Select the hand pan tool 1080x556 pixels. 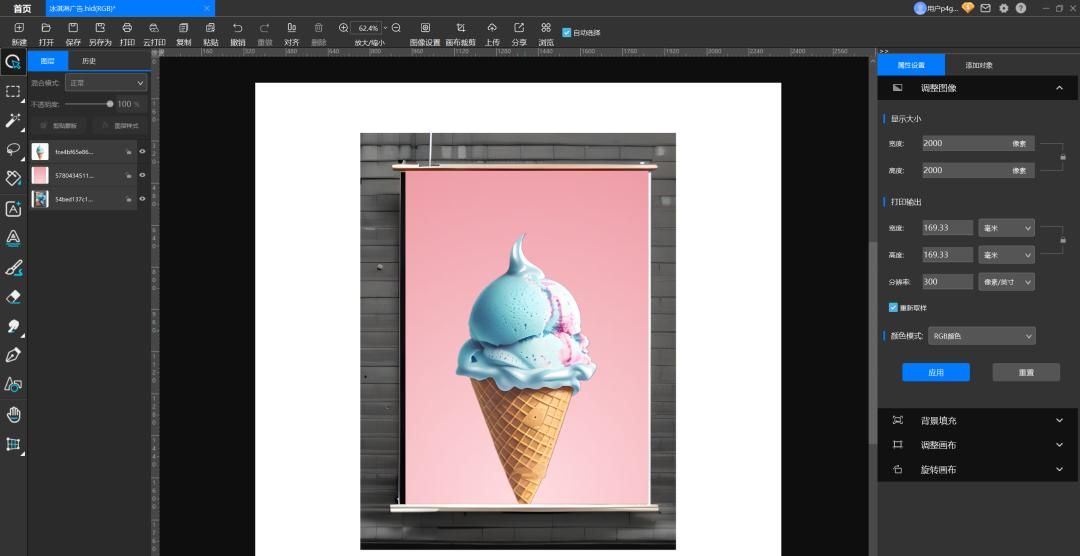(x=13, y=415)
